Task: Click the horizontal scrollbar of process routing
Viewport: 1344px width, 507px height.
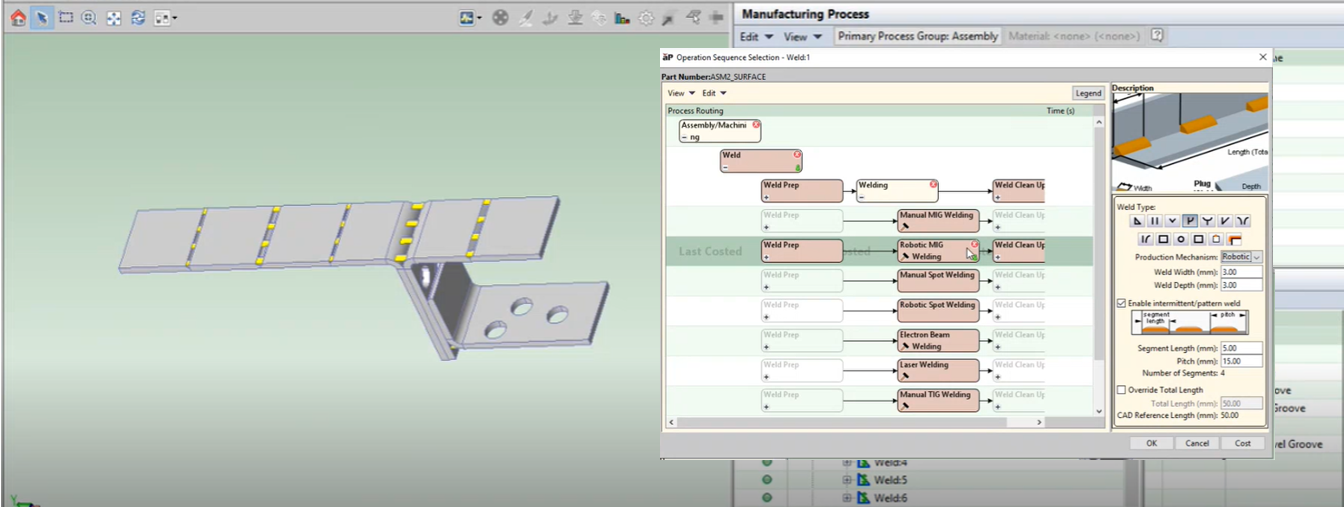Action: point(855,422)
